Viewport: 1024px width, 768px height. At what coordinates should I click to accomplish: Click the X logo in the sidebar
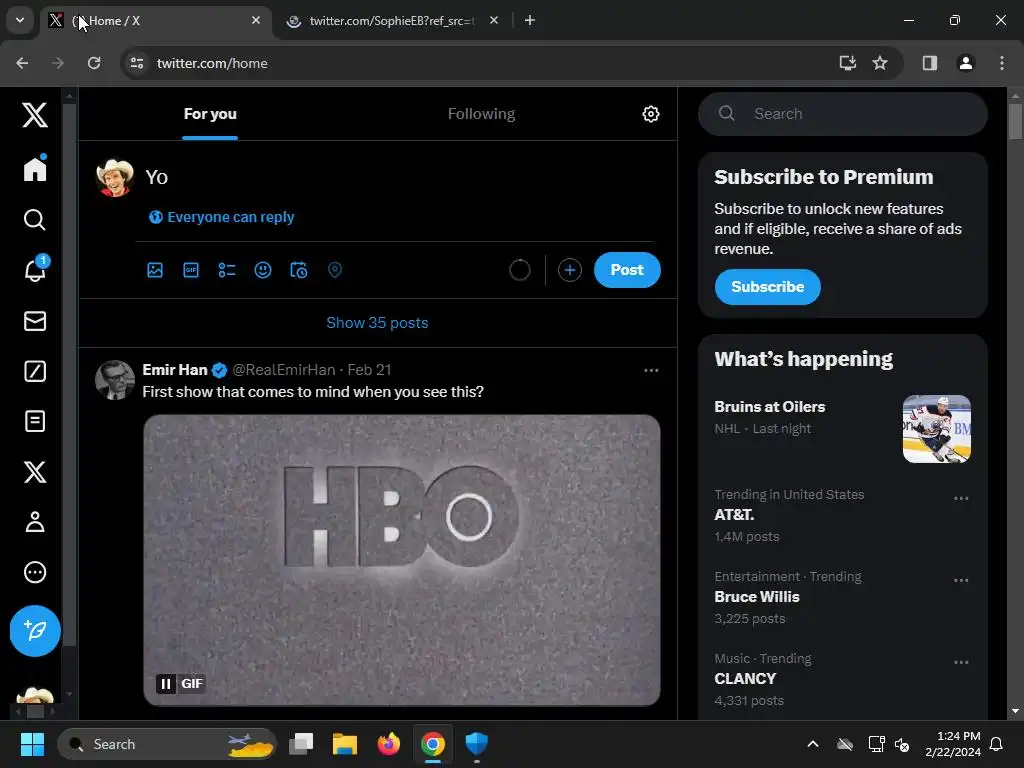pos(35,115)
